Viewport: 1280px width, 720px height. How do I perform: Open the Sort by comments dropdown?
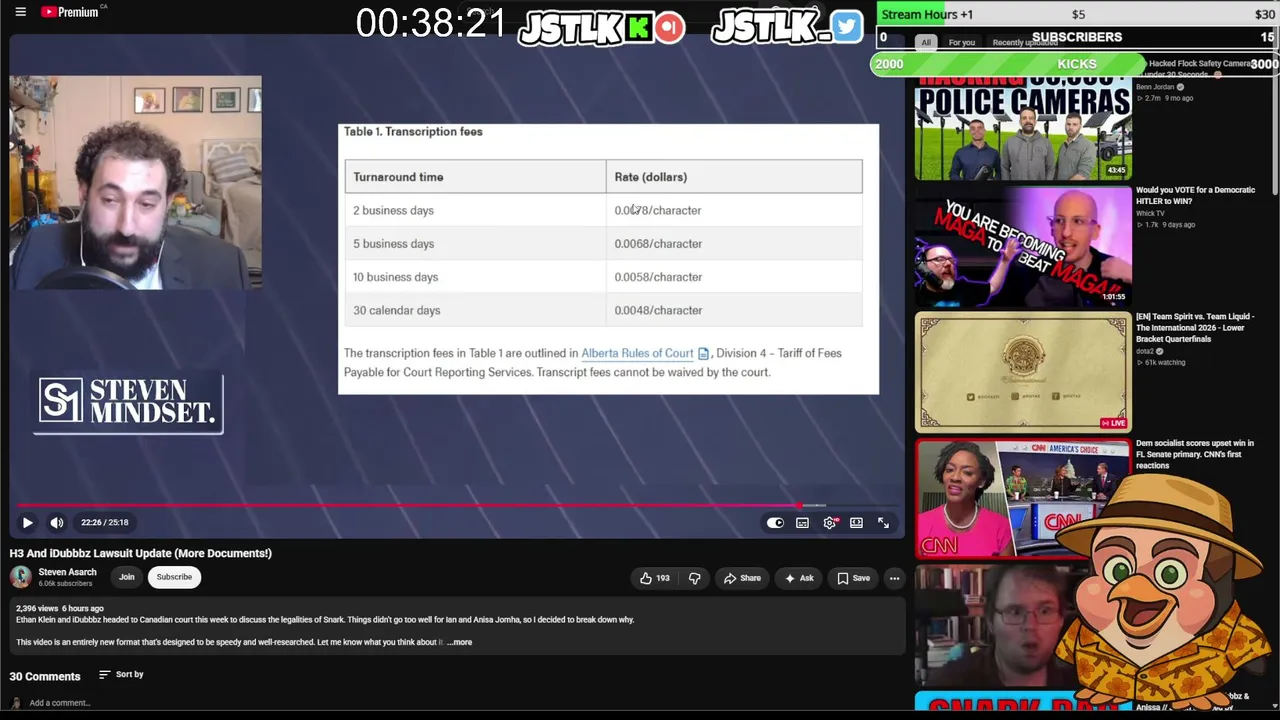click(x=121, y=674)
